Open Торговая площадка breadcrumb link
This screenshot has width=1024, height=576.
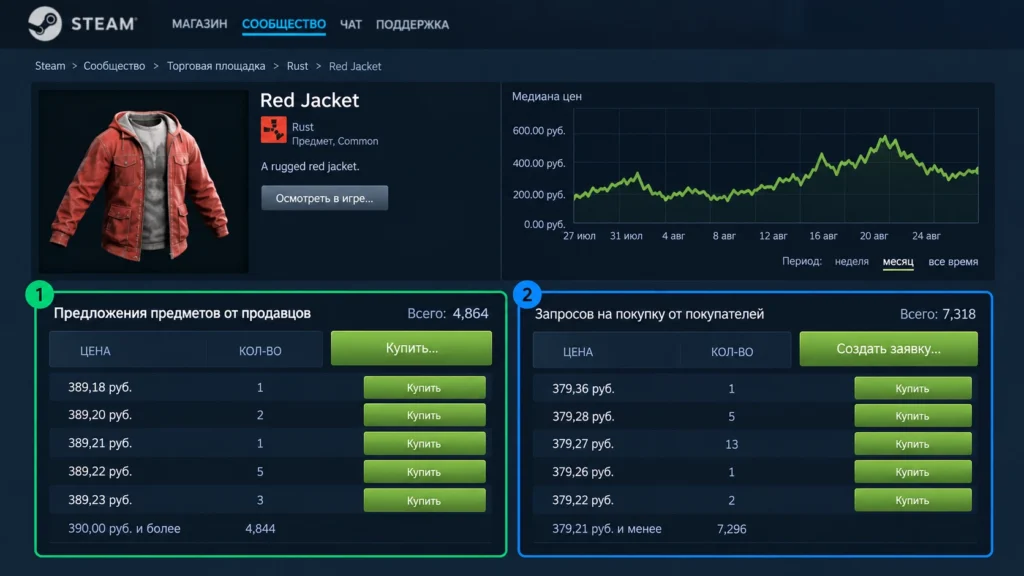pos(216,66)
